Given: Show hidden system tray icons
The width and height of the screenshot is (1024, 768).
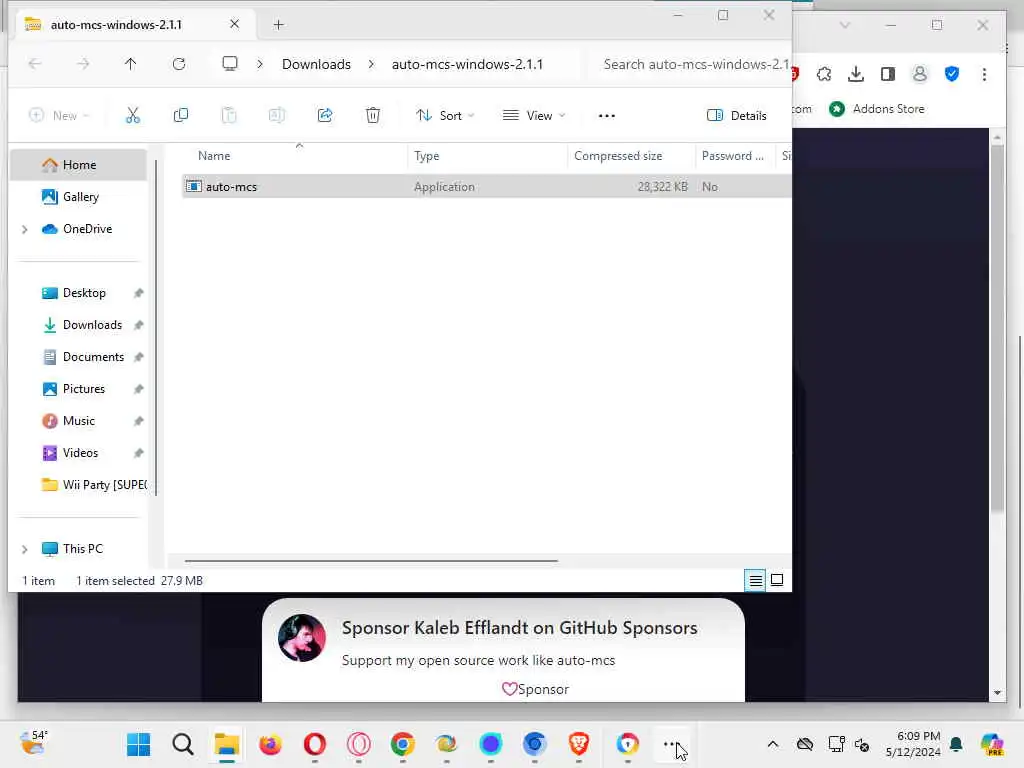Looking at the screenshot, I should coord(773,744).
